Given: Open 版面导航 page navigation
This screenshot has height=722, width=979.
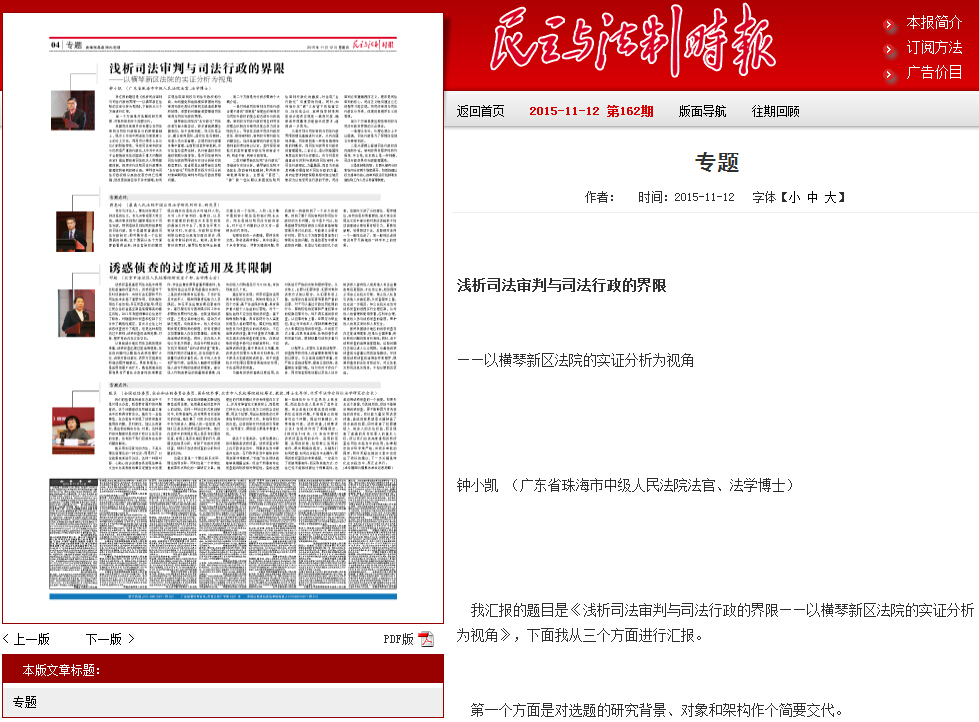Looking at the screenshot, I should (x=702, y=111).
